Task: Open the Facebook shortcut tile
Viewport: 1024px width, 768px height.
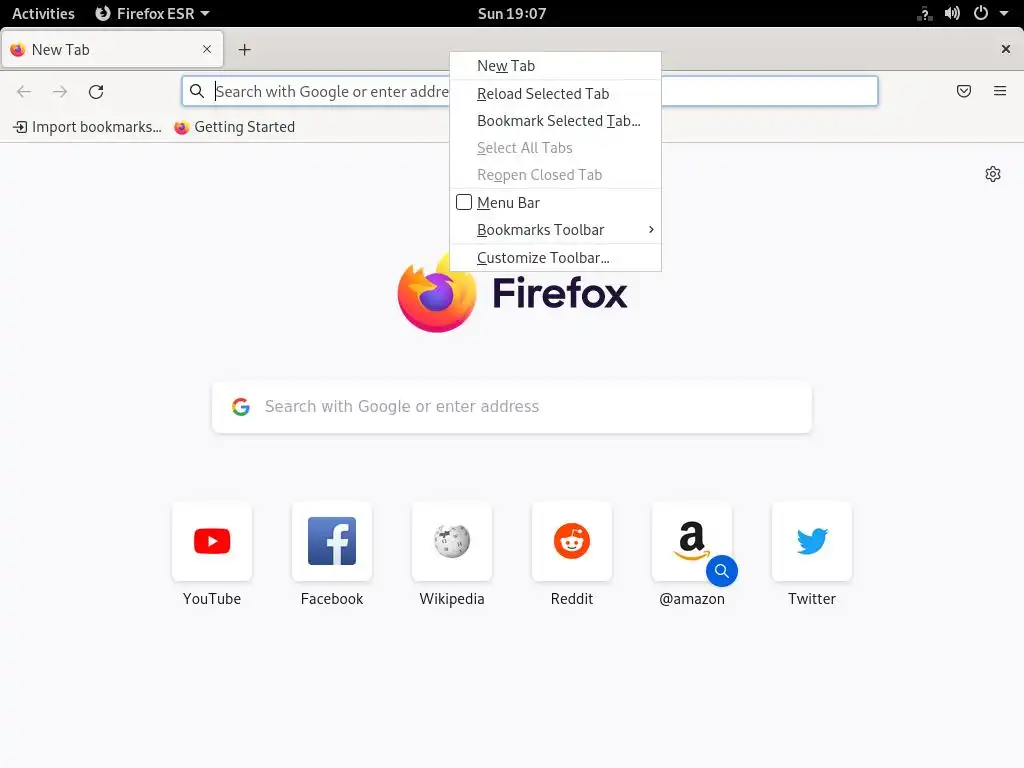Action: [332, 541]
